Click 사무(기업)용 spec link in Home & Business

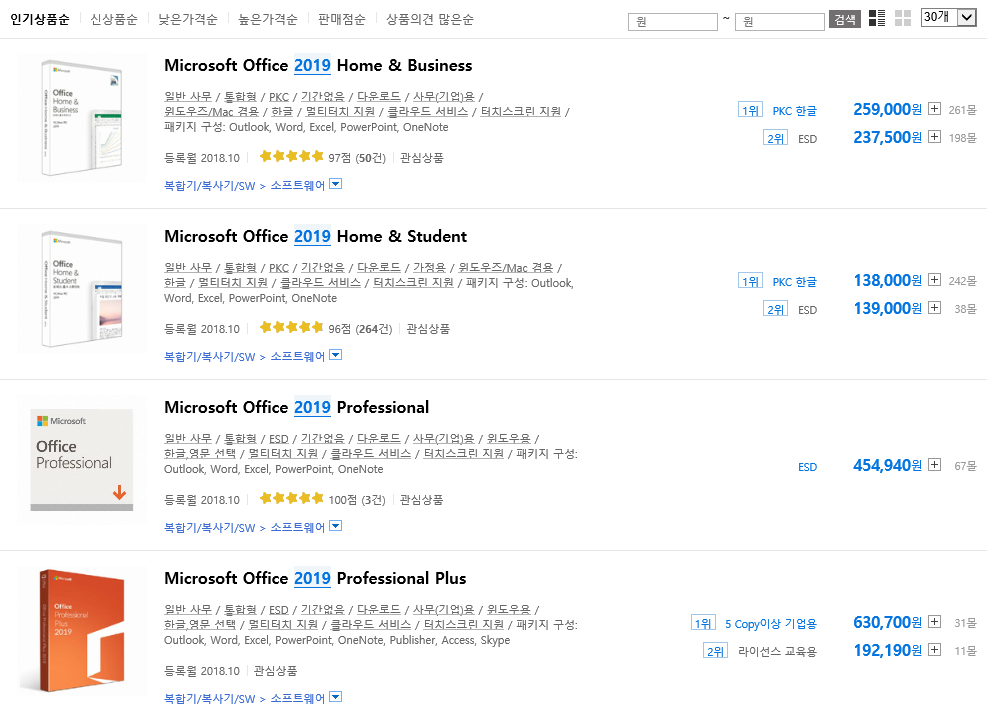coord(444,96)
